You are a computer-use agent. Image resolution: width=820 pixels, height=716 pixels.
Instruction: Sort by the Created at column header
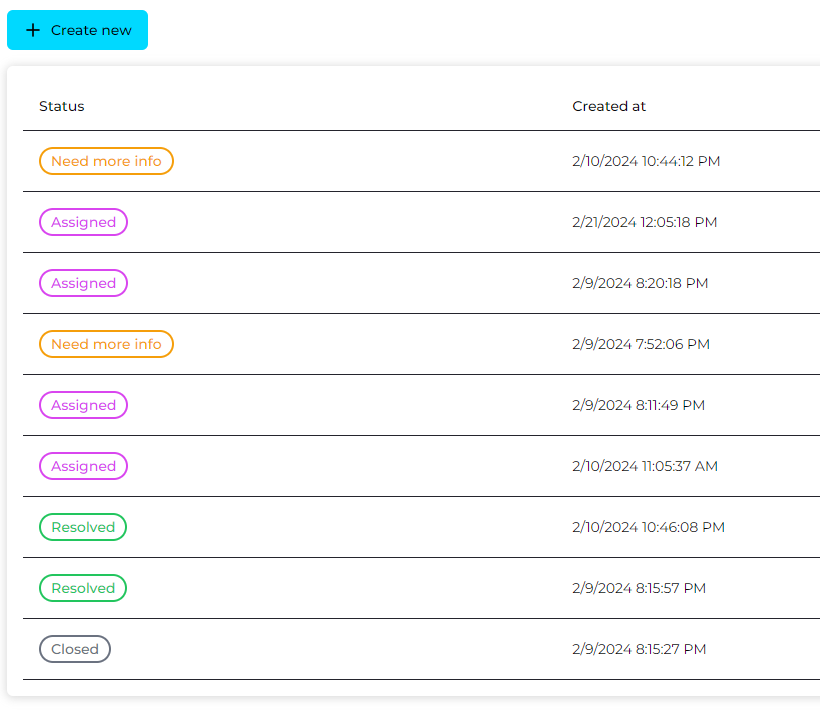(x=609, y=106)
